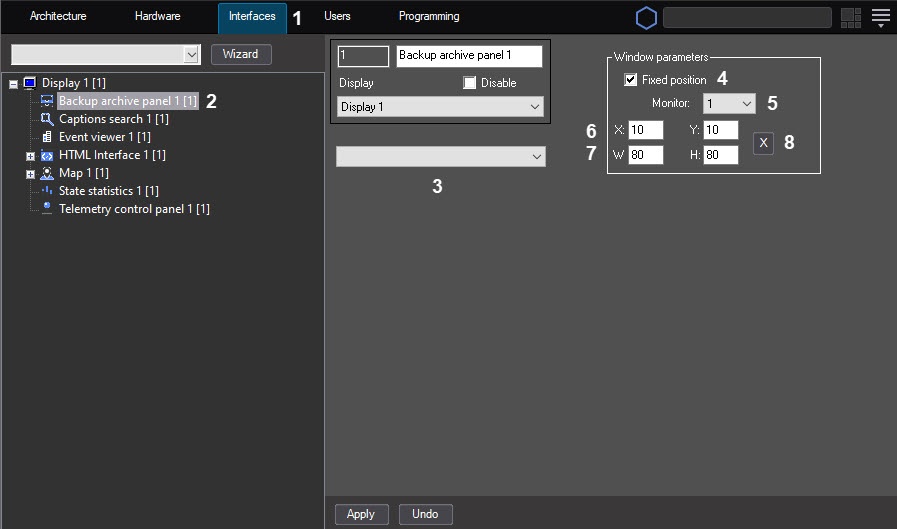Select Display 1 root tree item
The width and height of the screenshot is (897, 529).
coord(74,83)
